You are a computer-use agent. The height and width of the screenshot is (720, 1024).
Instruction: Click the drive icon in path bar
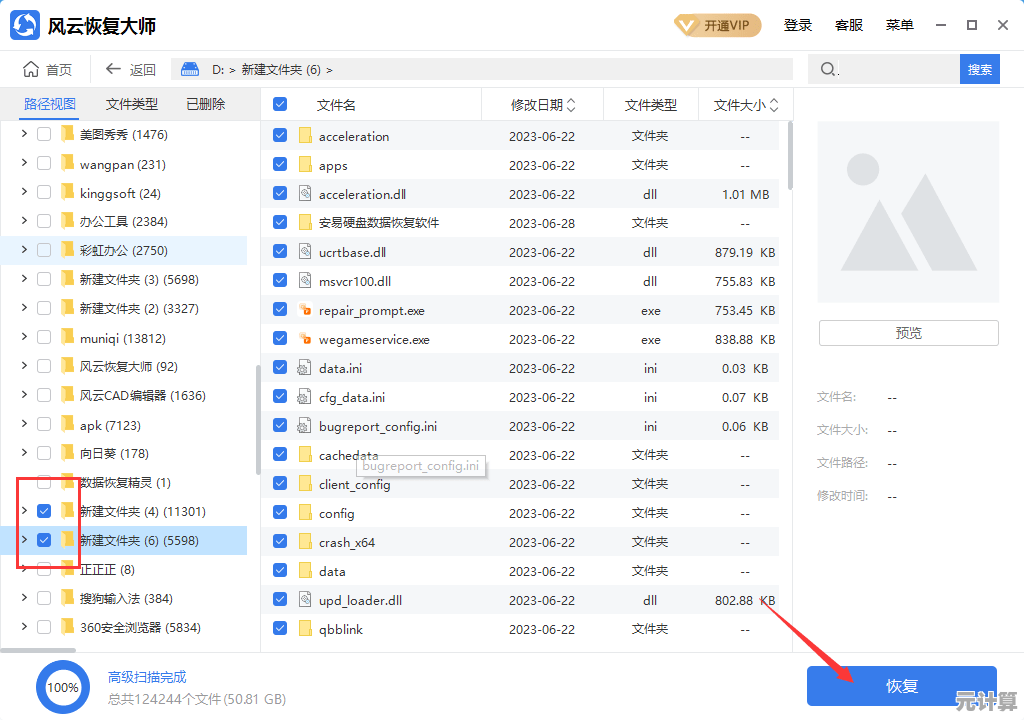tap(190, 69)
